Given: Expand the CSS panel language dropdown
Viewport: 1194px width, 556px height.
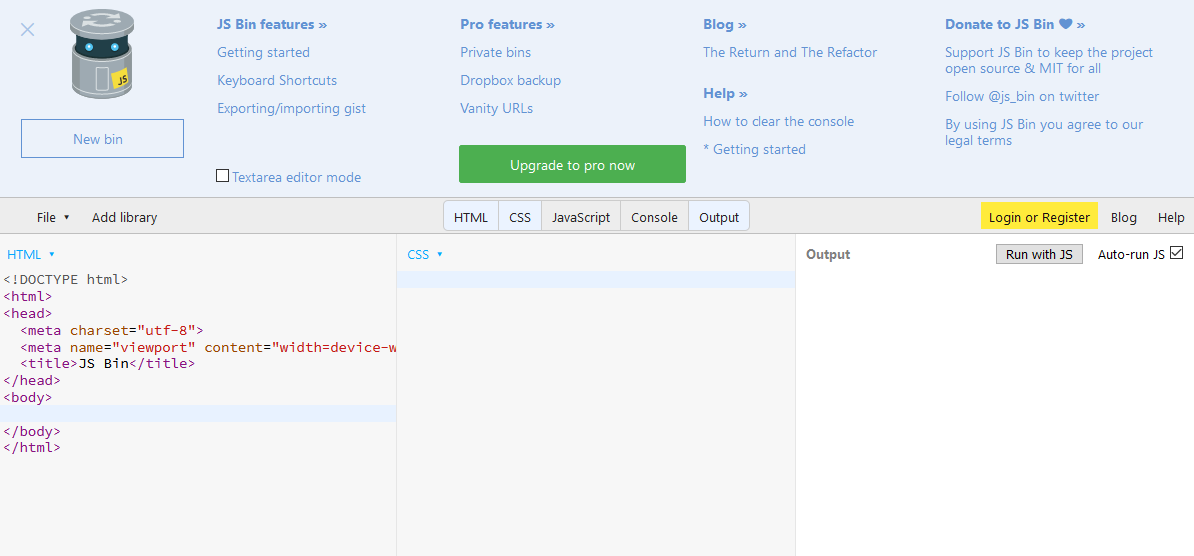Looking at the screenshot, I should click(424, 254).
